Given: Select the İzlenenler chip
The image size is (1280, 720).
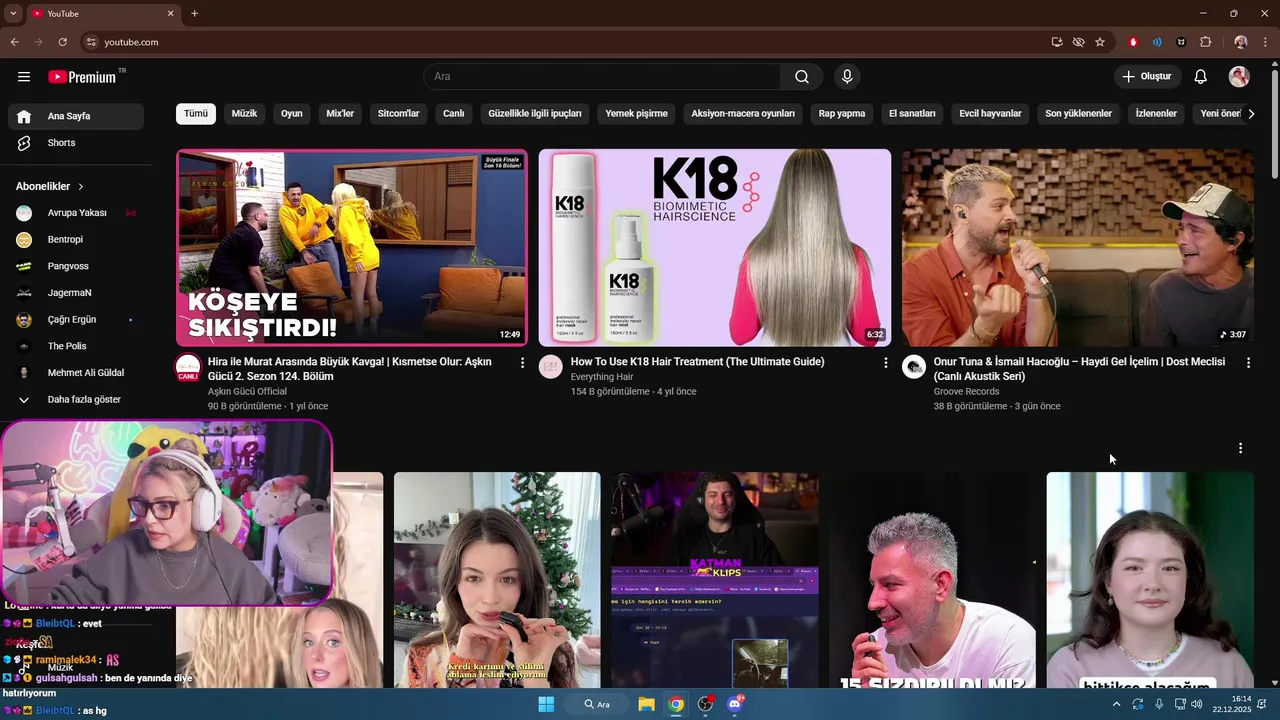Looking at the screenshot, I should pos(1156,114).
